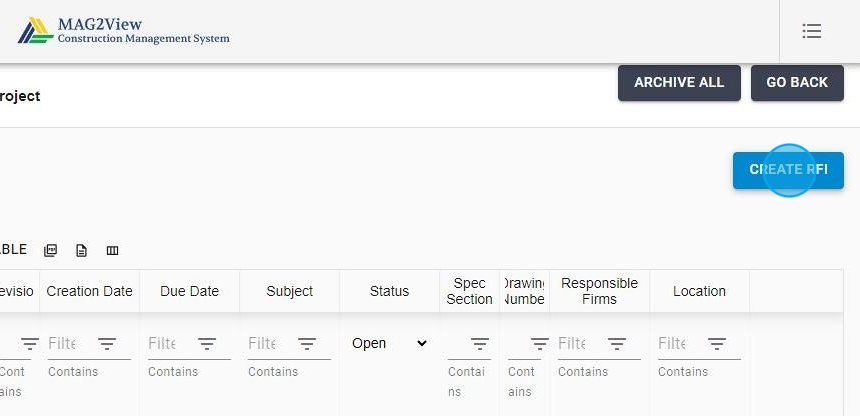Open Spec Section filter options icon
Viewport: 860px width, 416px height.
point(480,343)
